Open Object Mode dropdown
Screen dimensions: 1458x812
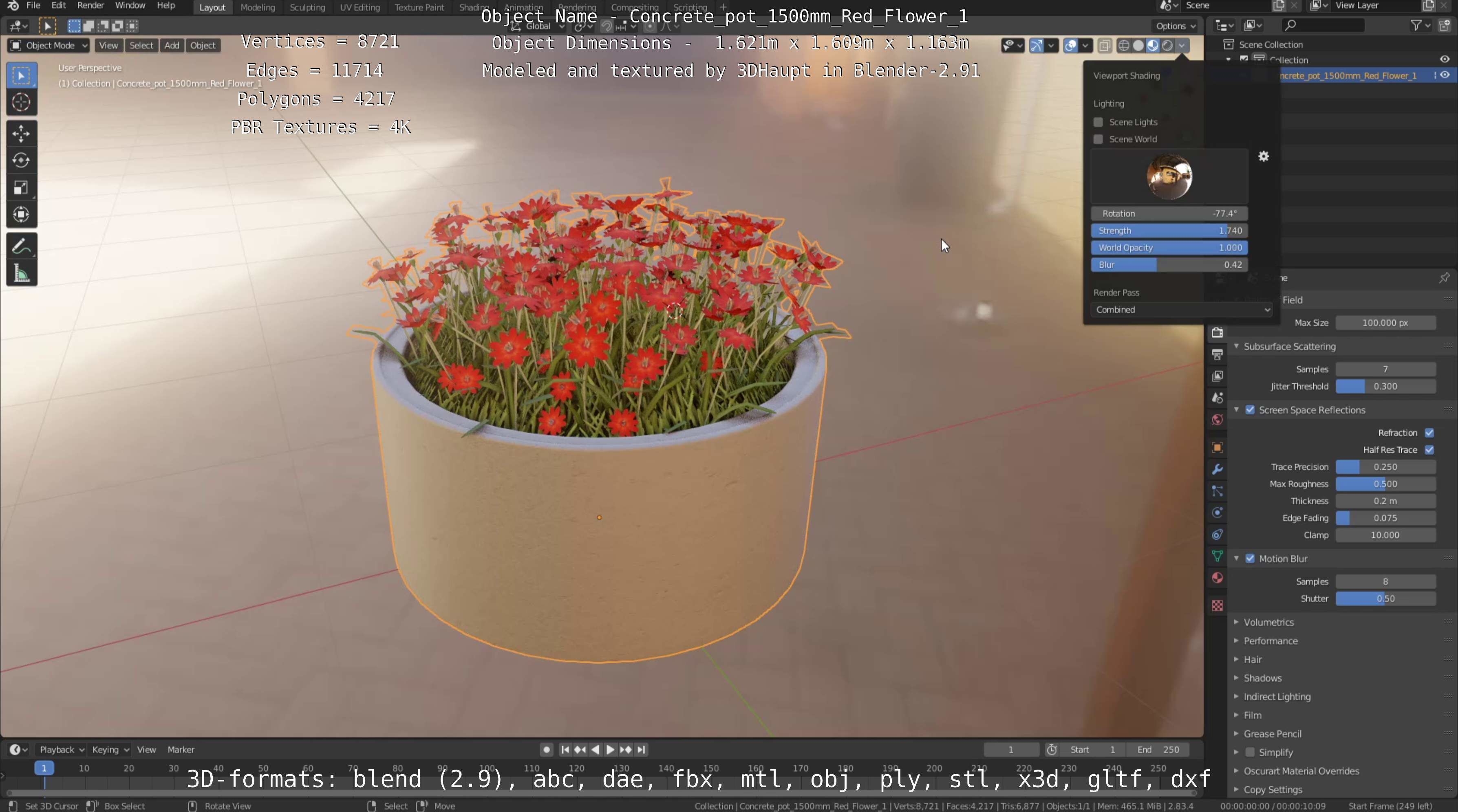tap(49, 45)
